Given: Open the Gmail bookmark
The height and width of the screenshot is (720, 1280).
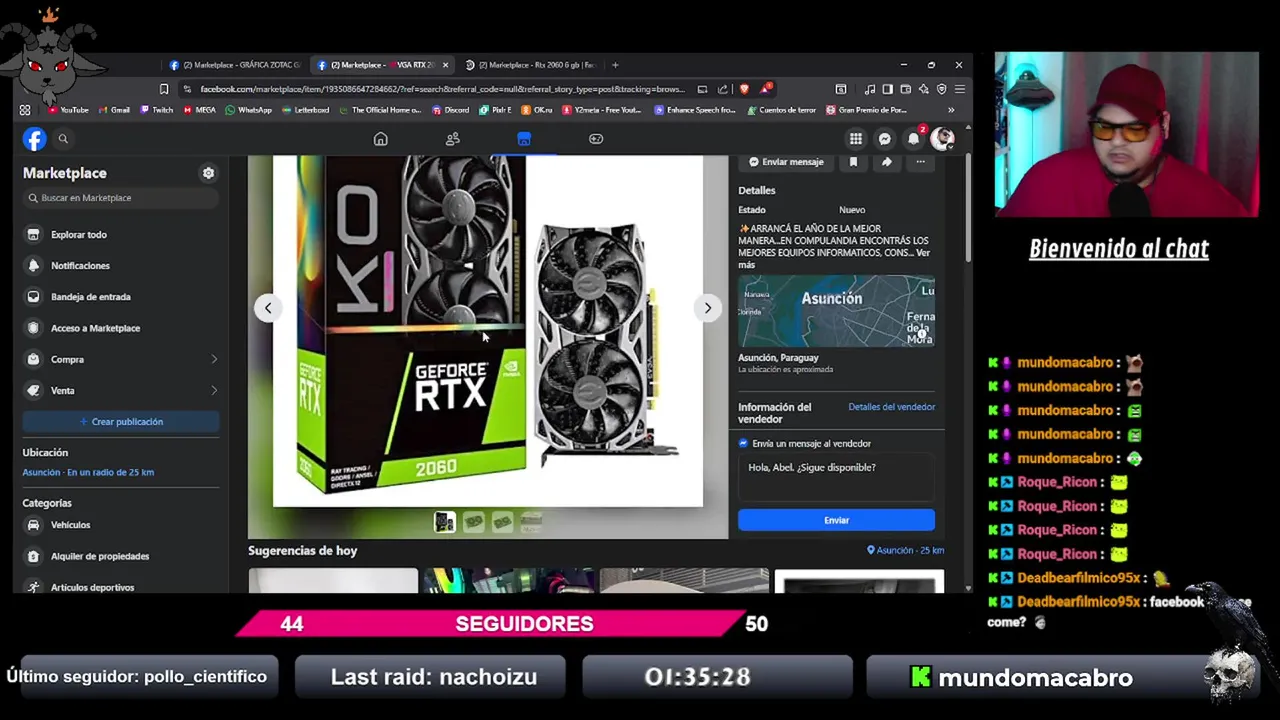Looking at the screenshot, I should (x=114, y=110).
